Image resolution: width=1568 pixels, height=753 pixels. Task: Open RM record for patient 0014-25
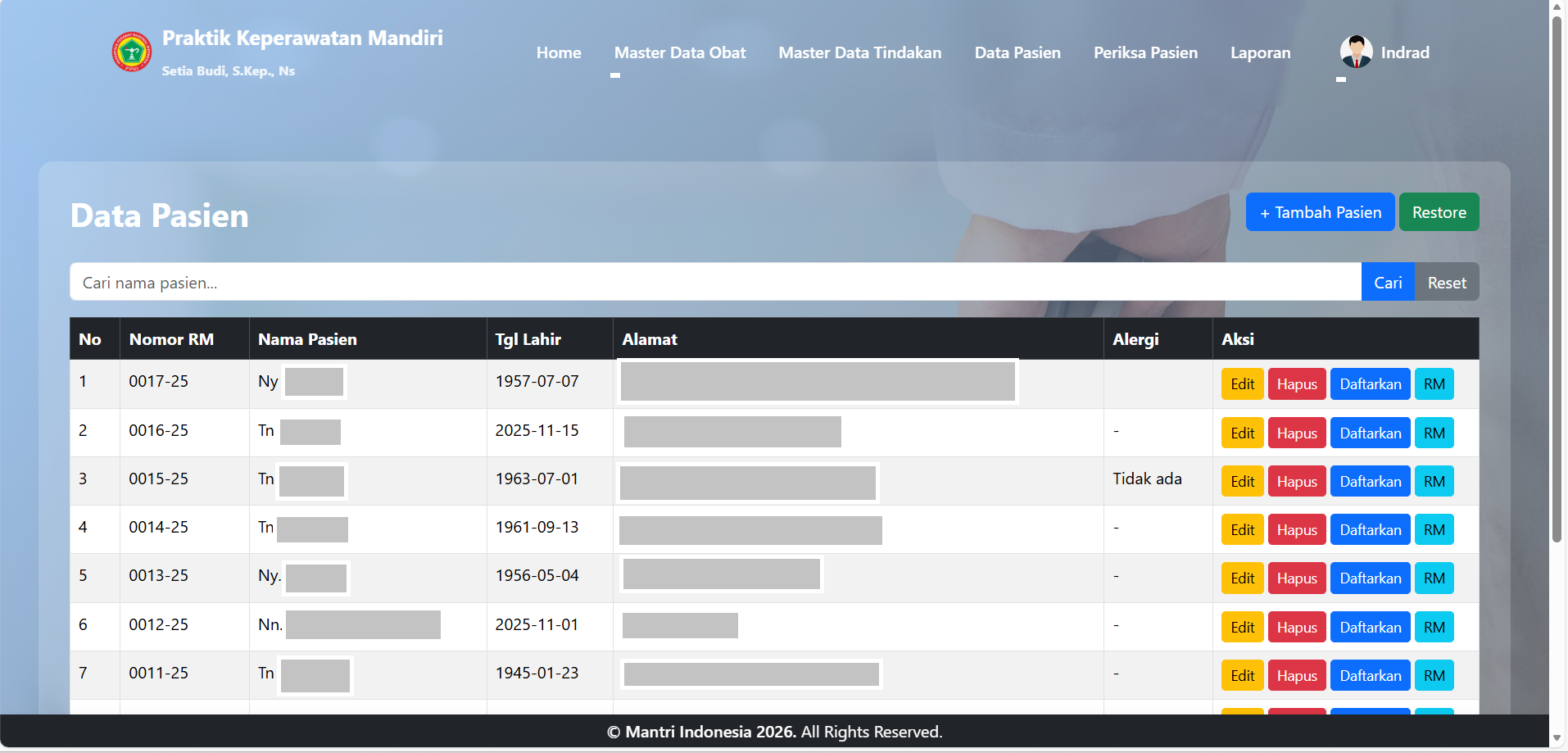[1434, 530]
